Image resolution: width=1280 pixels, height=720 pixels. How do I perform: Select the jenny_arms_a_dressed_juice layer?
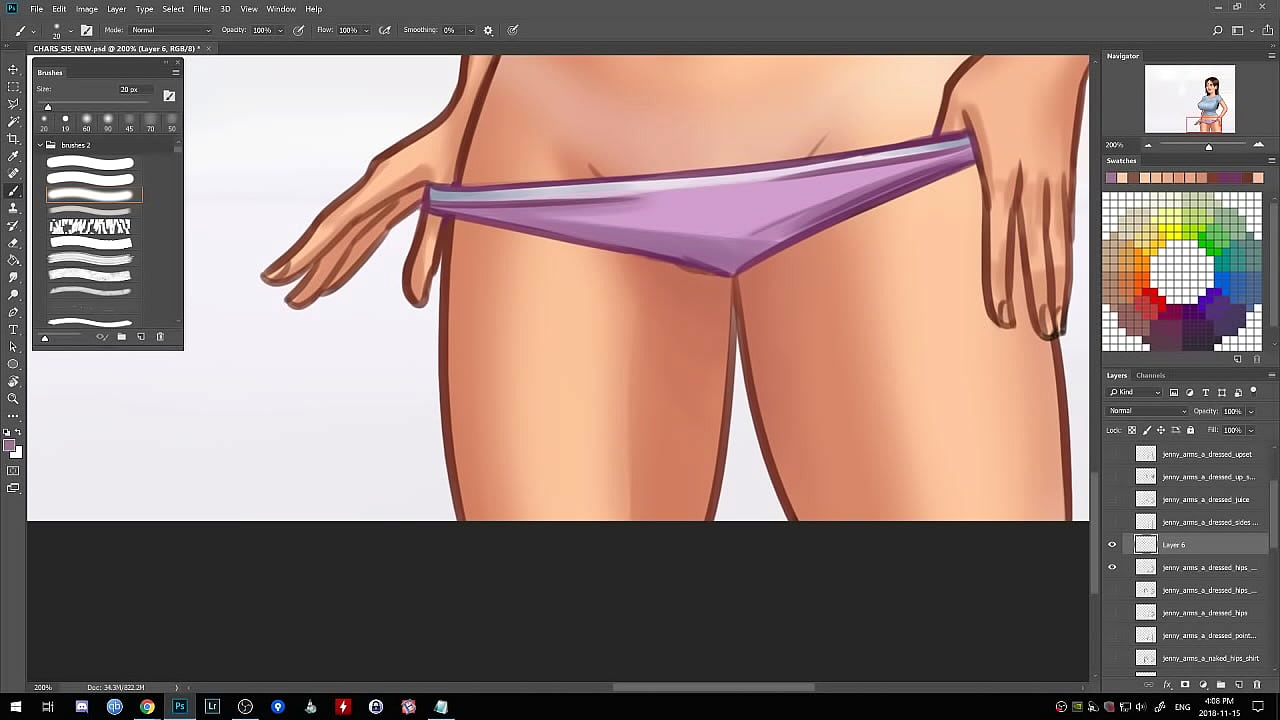click(1206, 500)
